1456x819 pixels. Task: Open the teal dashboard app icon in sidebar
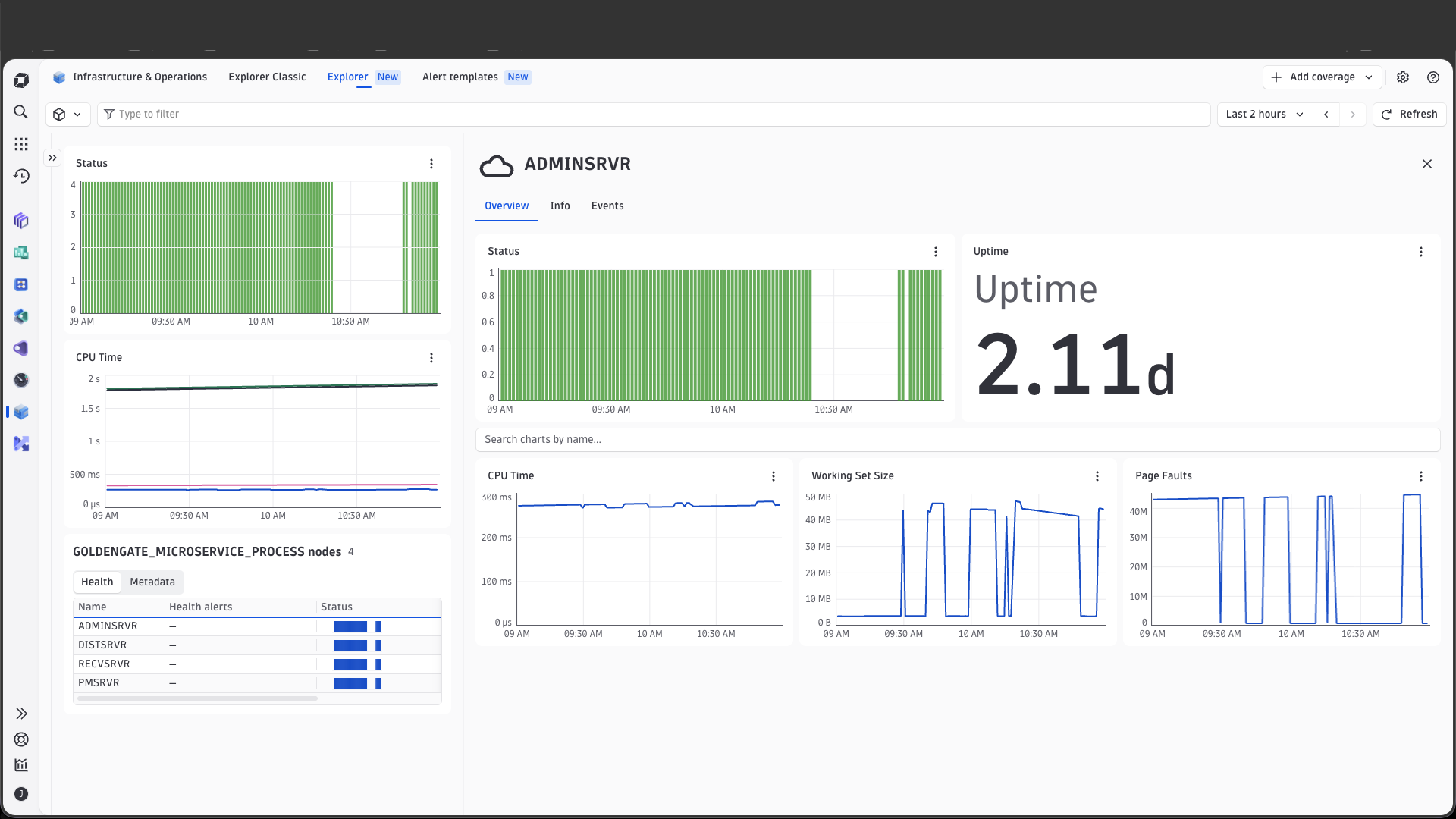tap(21, 253)
